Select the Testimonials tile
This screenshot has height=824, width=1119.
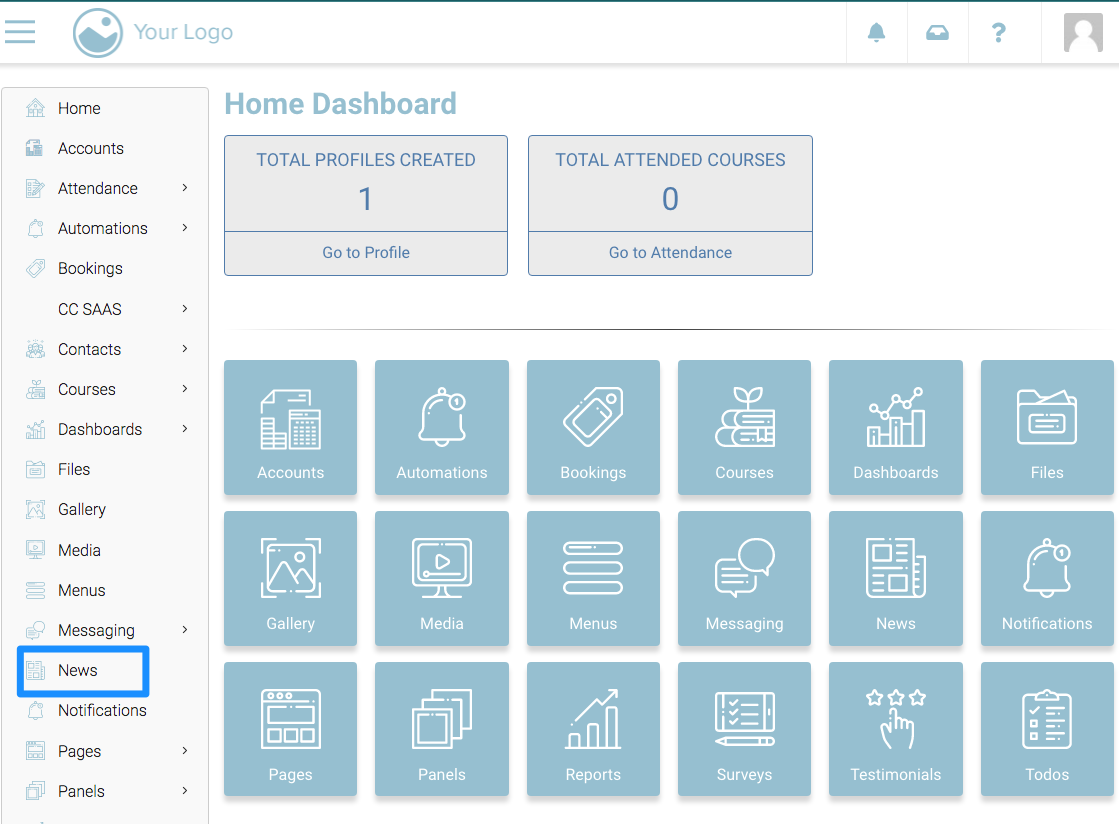point(895,730)
